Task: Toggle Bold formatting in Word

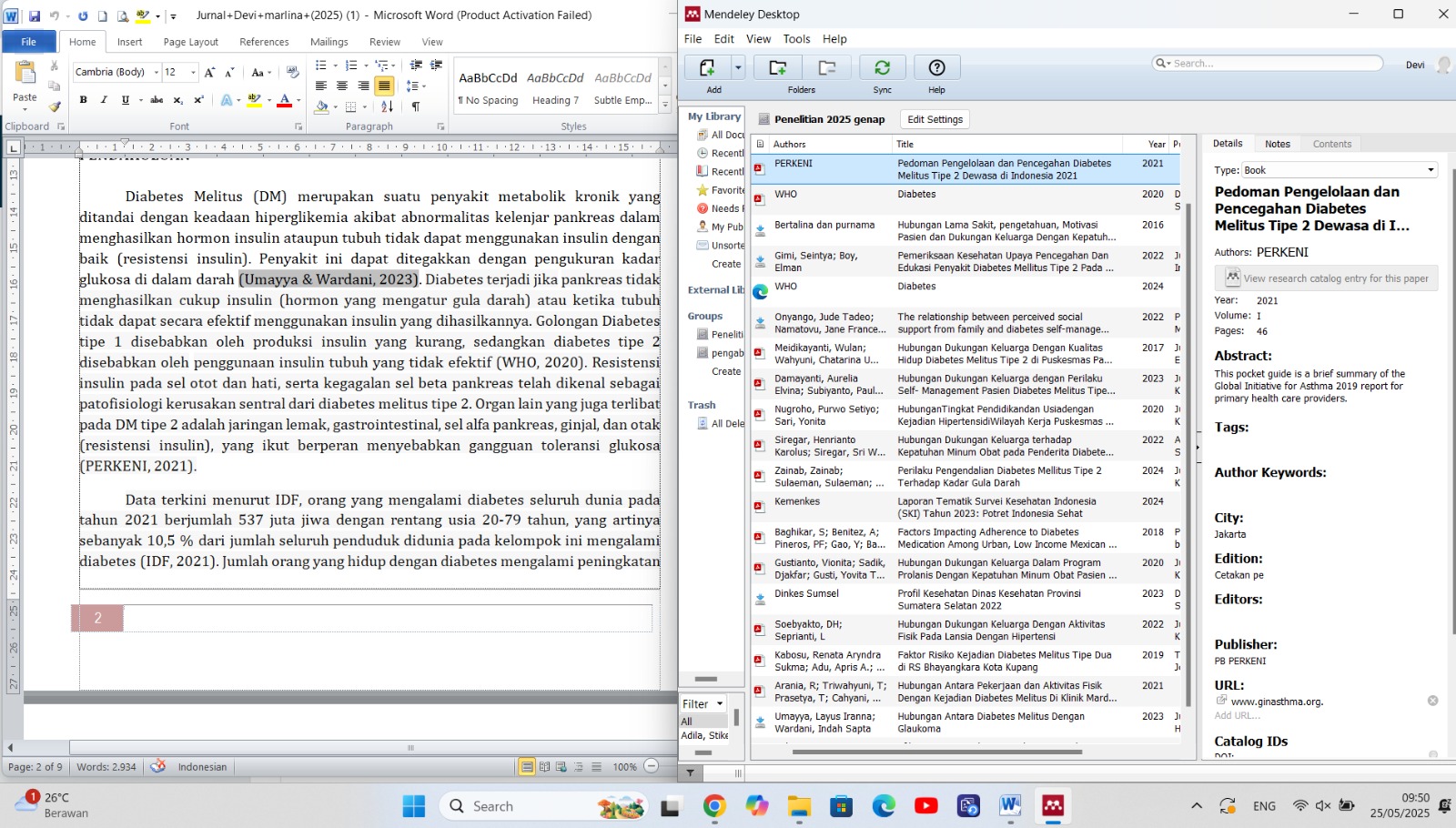Action: 83,100
